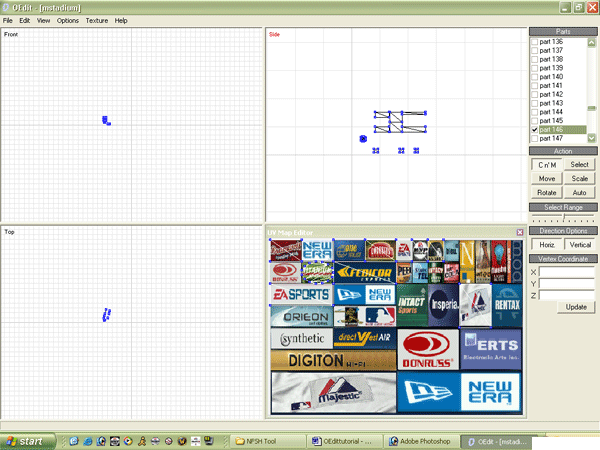The height and width of the screenshot is (450, 600).
Task: Switch to Adobe Photoshop taskbar window
Action: pyautogui.click(x=421, y=442)
